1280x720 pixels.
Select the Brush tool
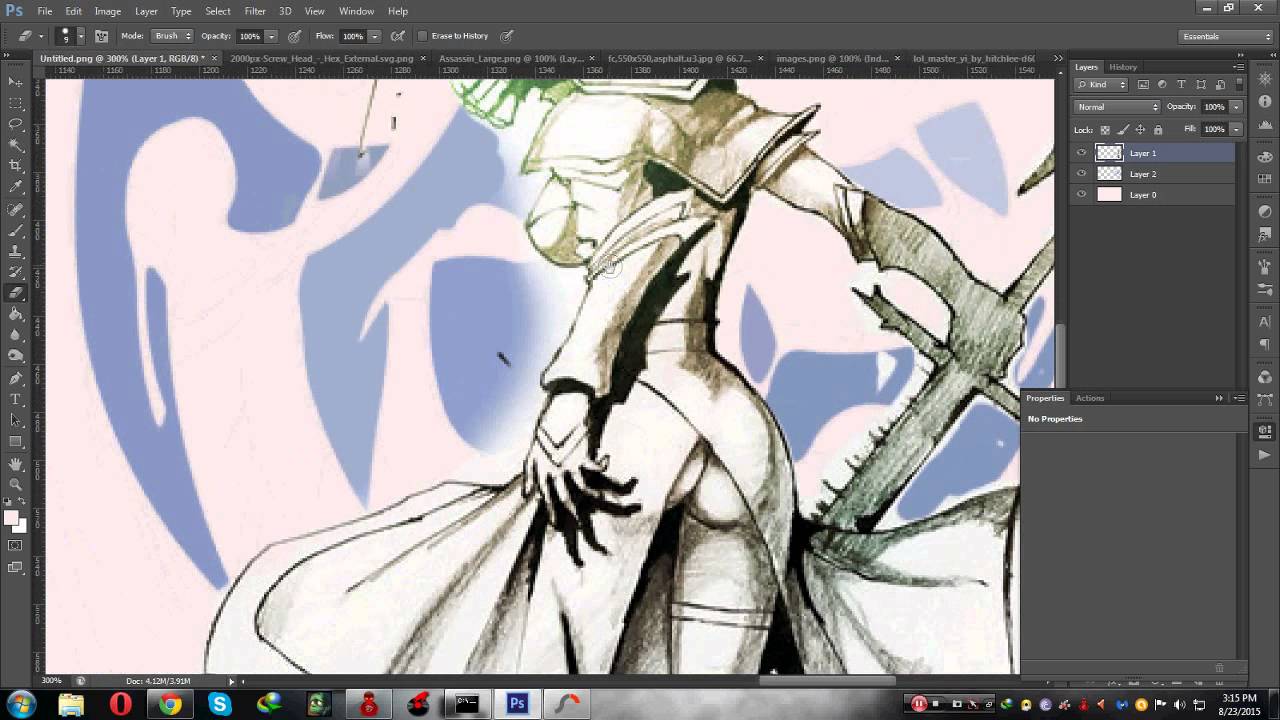pos(15,231)
